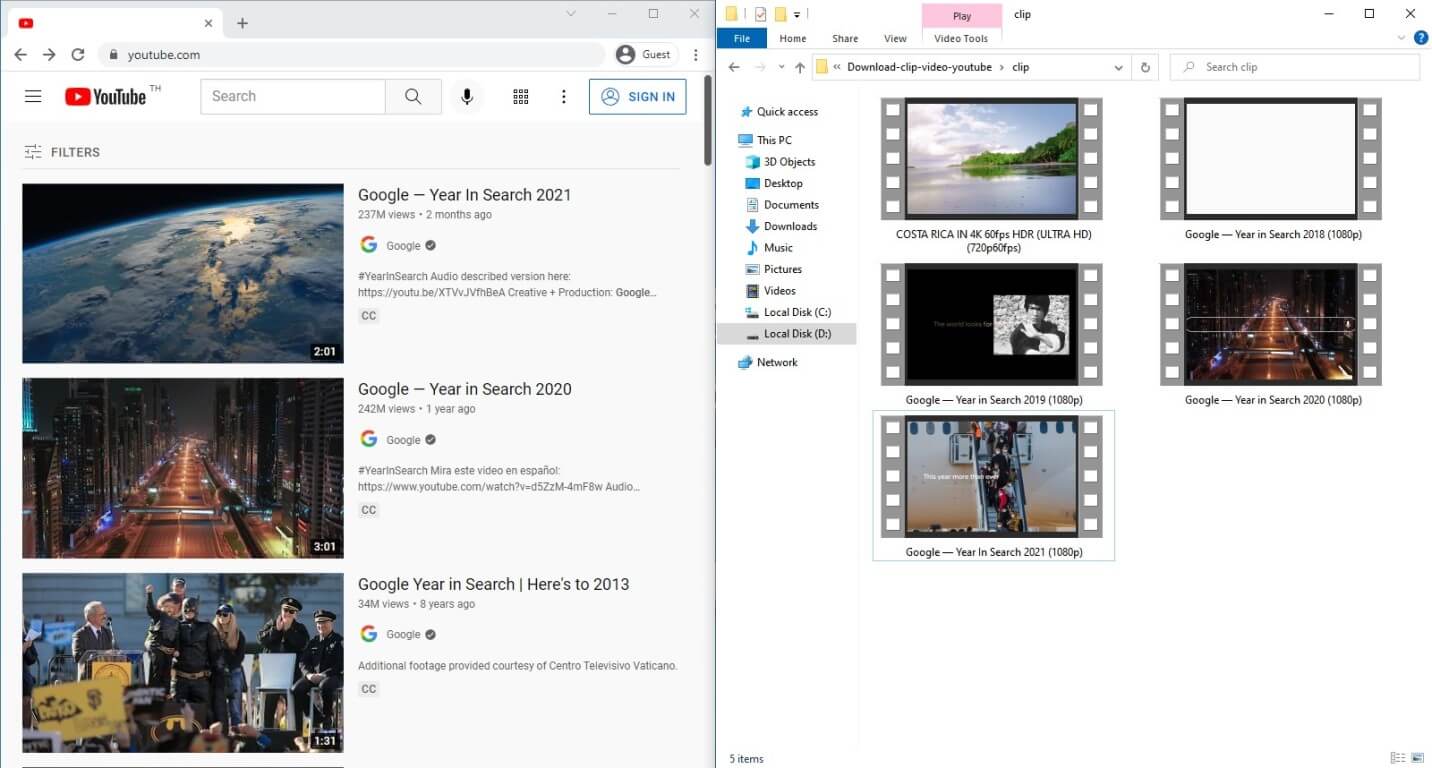The height and width of the screenshot is (768, 1432).
Task: Go forward in Chrome browser
Action: pos(49,55)
